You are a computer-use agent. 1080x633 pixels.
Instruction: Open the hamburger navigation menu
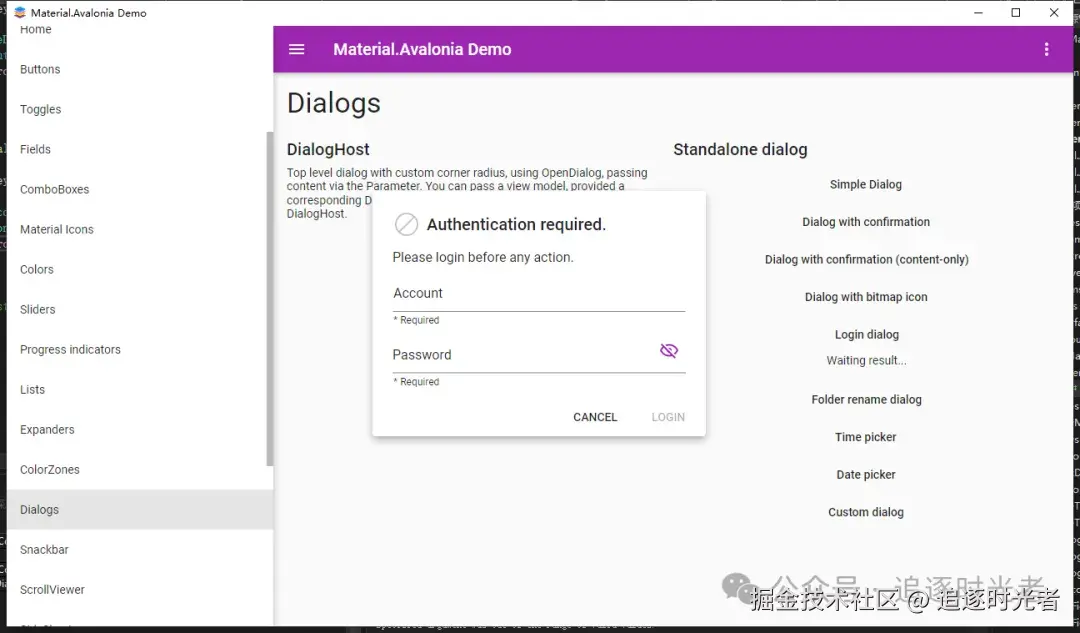point(296,50)
